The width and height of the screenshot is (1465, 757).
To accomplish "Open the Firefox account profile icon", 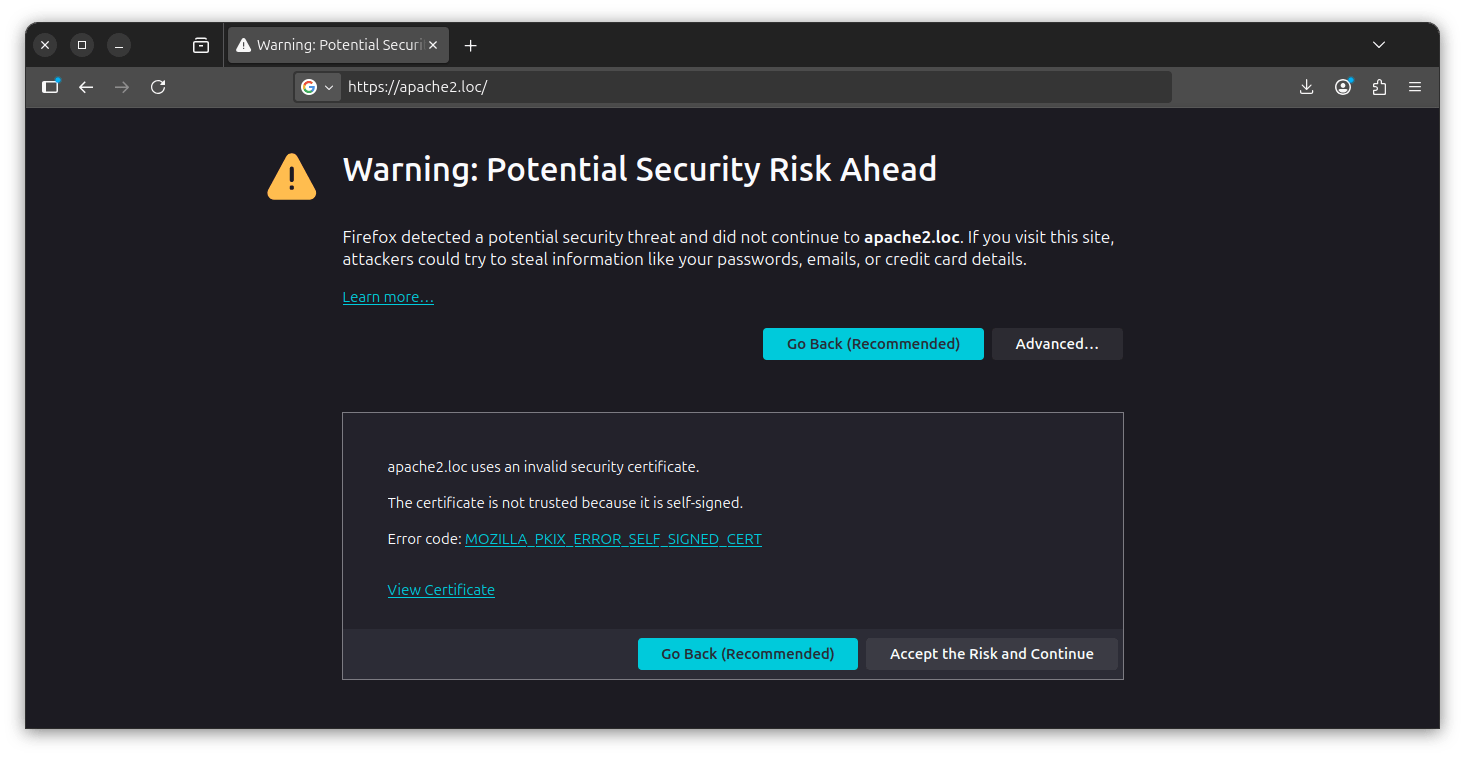I will point(1343,87).
